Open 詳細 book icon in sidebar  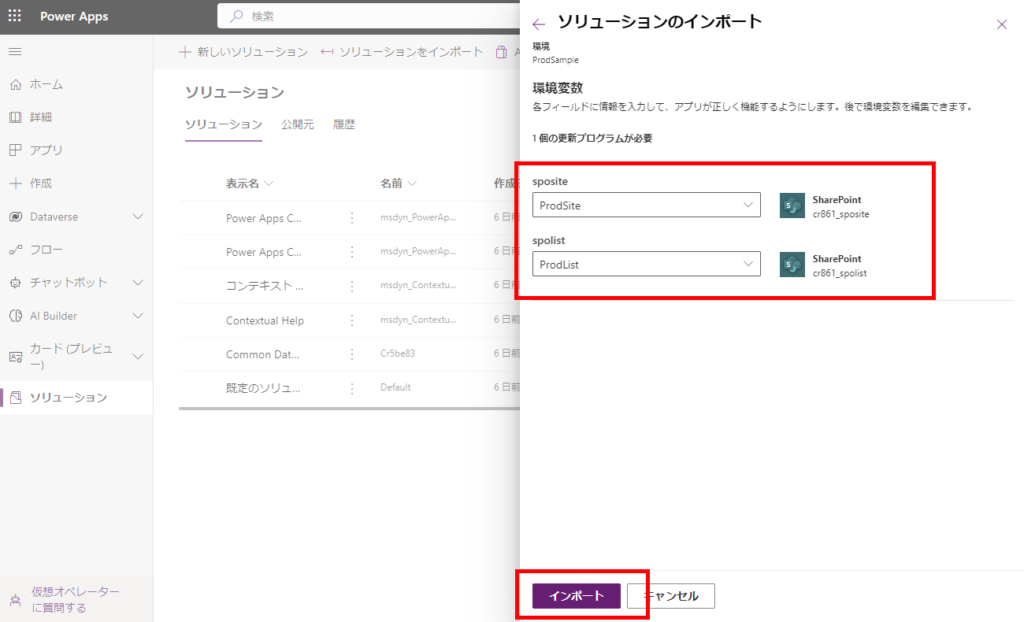click(16, 117)
